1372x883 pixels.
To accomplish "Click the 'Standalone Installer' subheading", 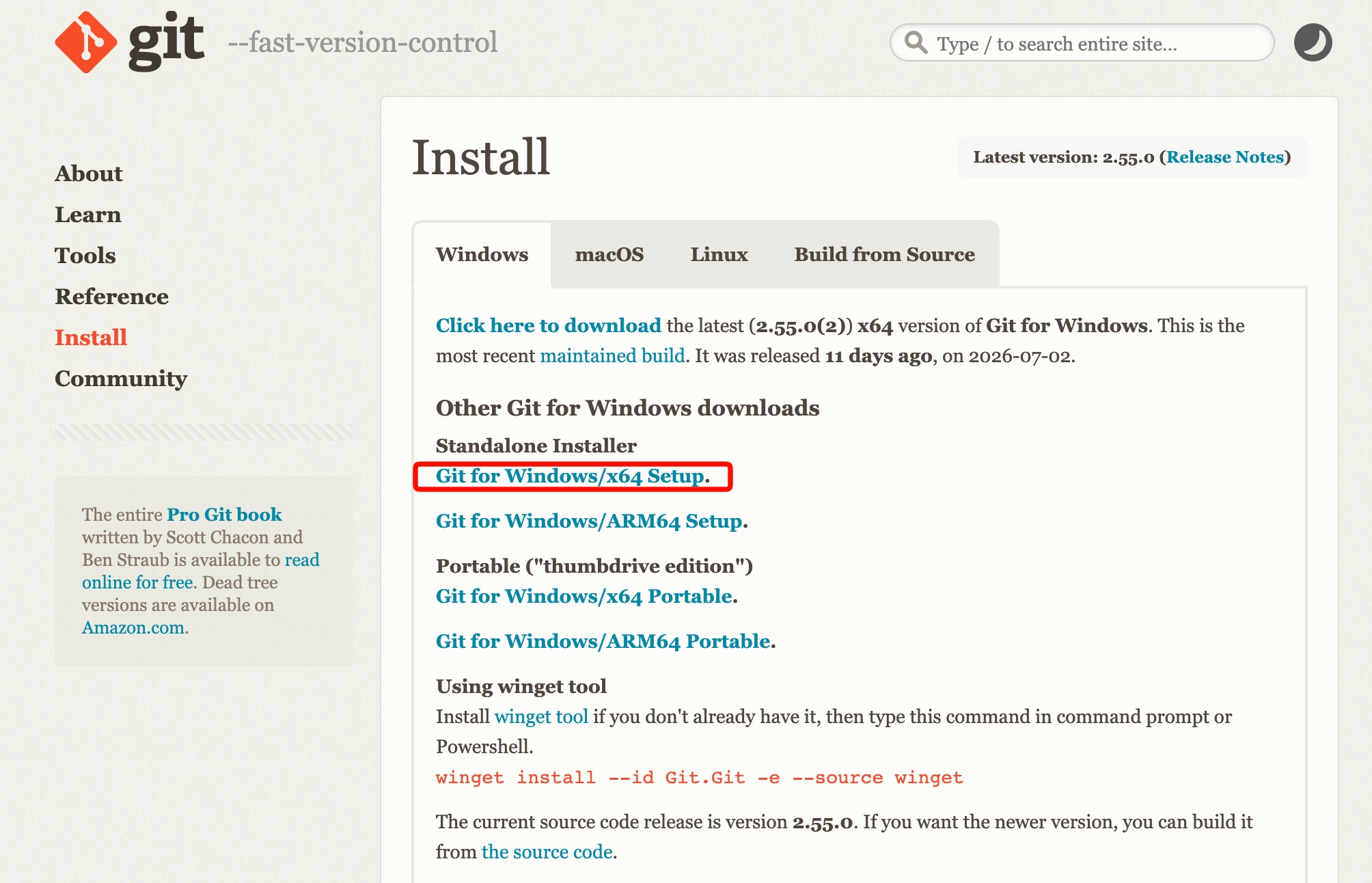I will pyautogui.click(x=536, y=446).
